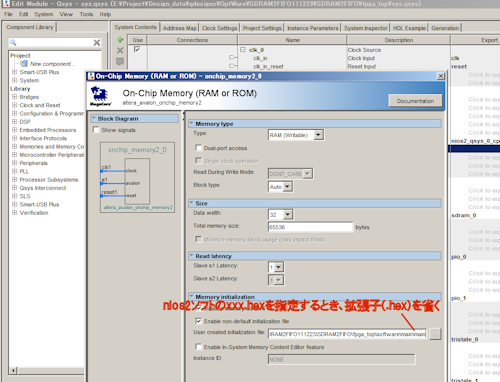Collapse the Block Diagram panel
This screenshot has width=500, height=382.
click(x=94, y=118)
